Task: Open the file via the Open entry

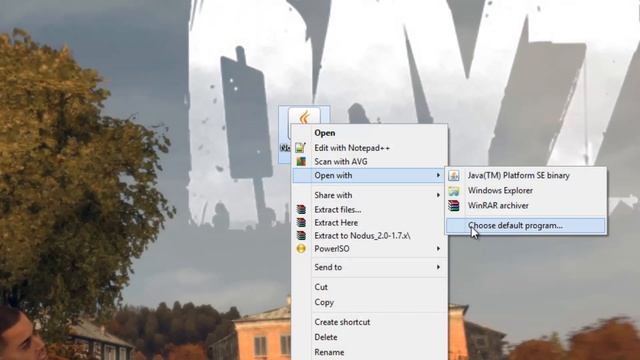Action: (x=369, y=133)
